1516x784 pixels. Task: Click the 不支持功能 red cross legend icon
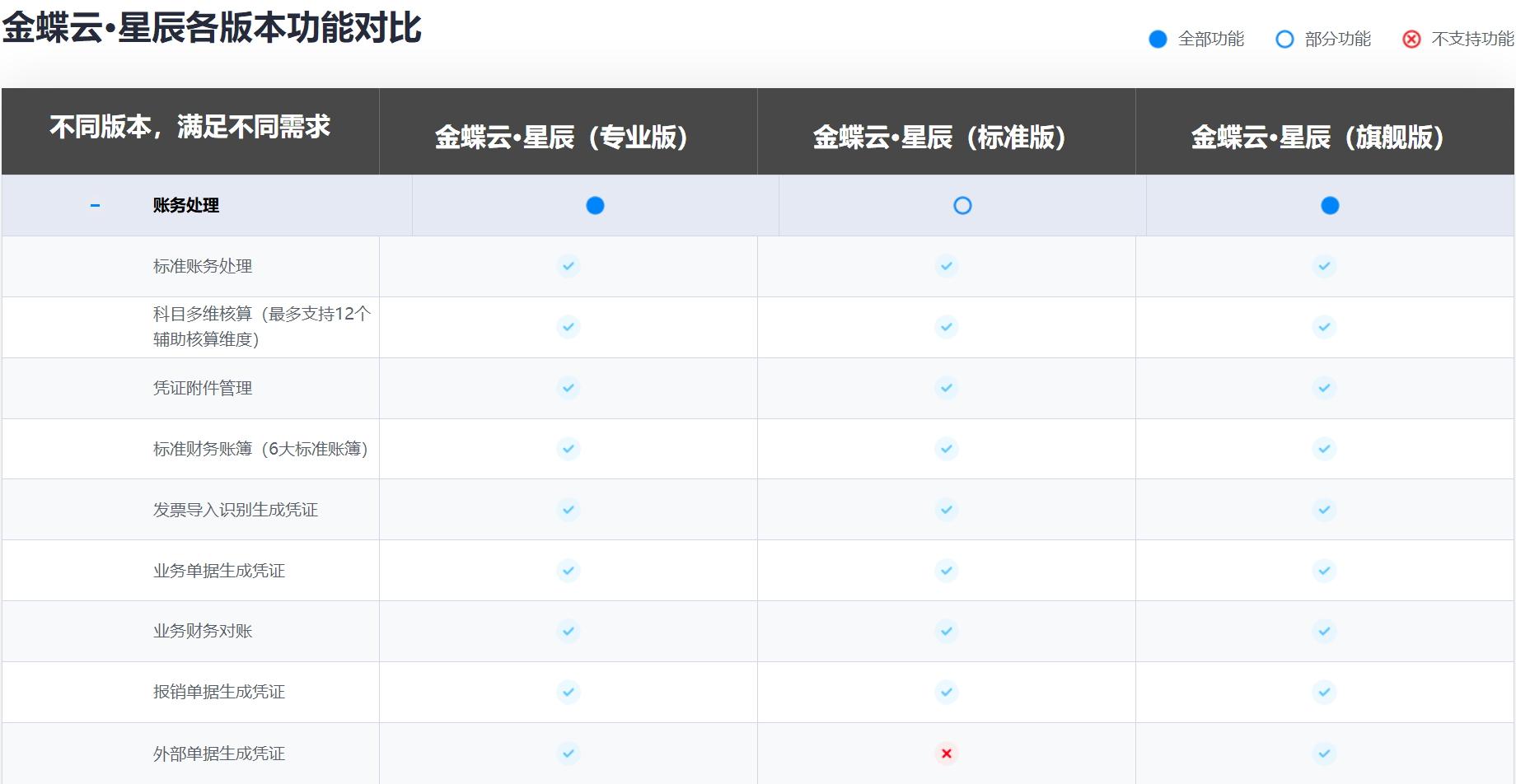[1411, 40]
